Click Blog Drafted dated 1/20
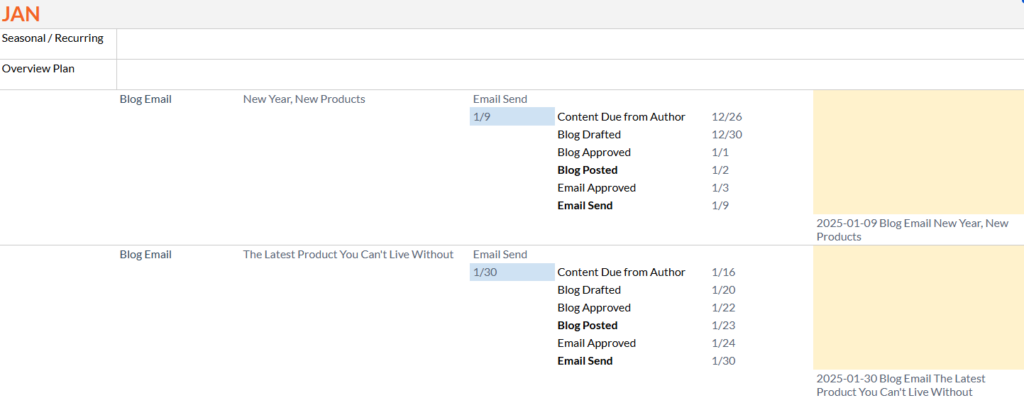1024x398 pixels. [589, 290]
